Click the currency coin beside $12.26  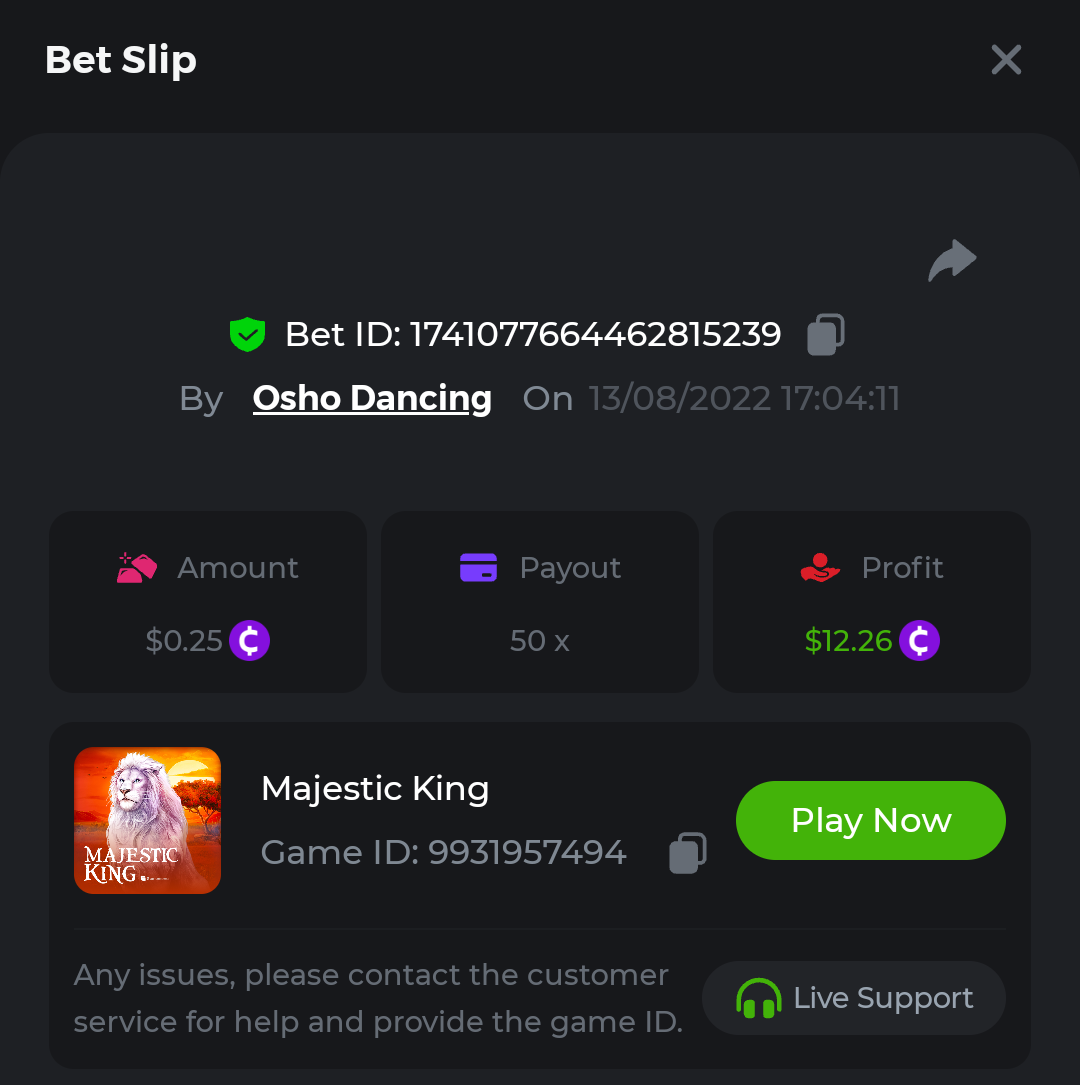coord(919,641)
